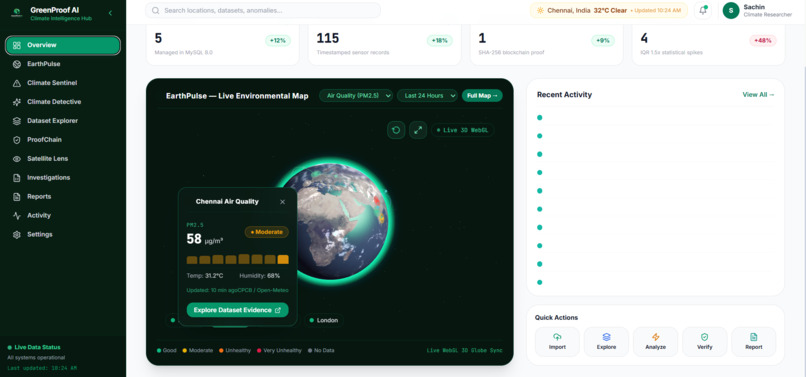Click the Temp: 31.2°C reading
The height and width of the screenshot is (377, 806).
205,276
